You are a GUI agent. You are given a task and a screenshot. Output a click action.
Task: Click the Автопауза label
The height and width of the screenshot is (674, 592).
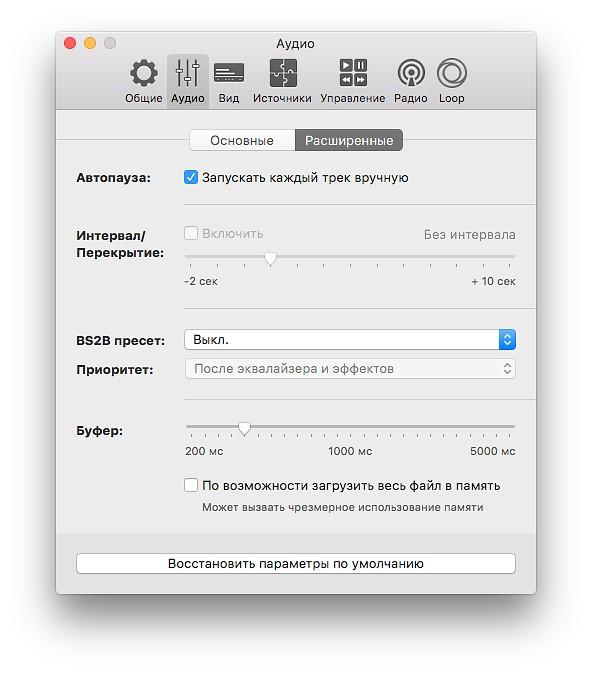113,178
